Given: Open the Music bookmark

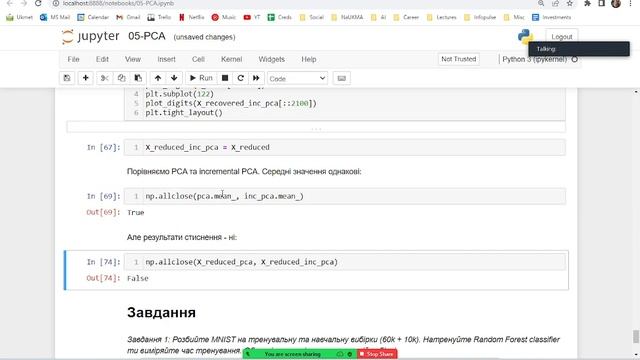Looking at the screenshot, I should coord(224,17).
